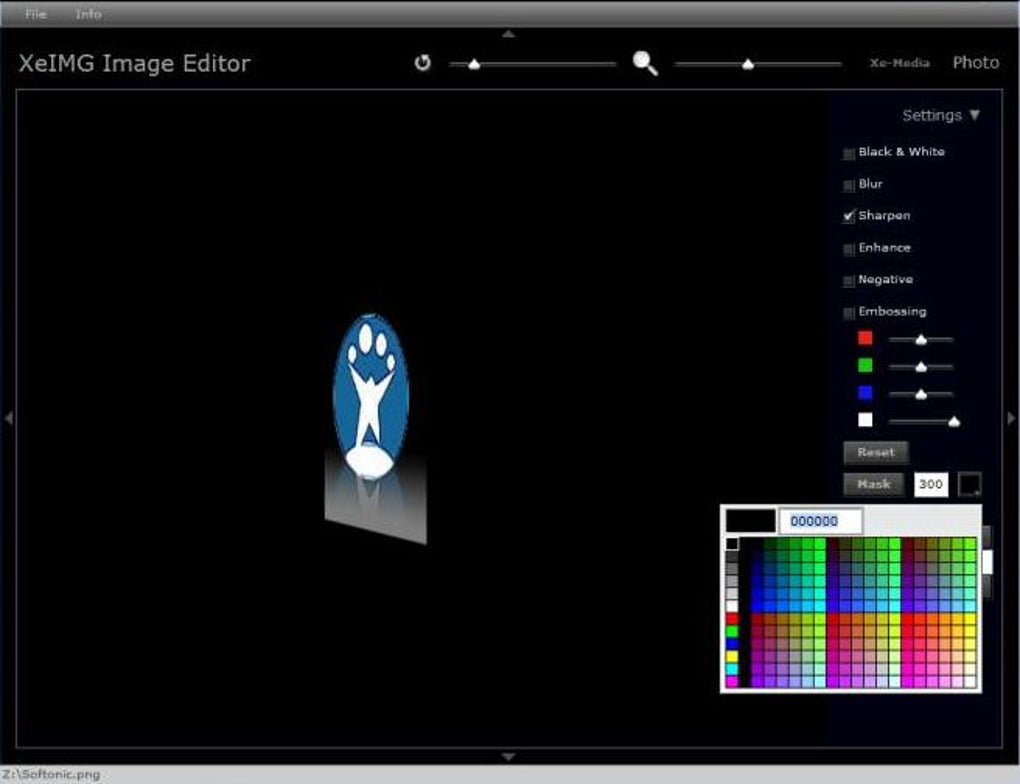Click the Z:\Softonic.png status bar path

pyautogui.click(x=51, y=774)
